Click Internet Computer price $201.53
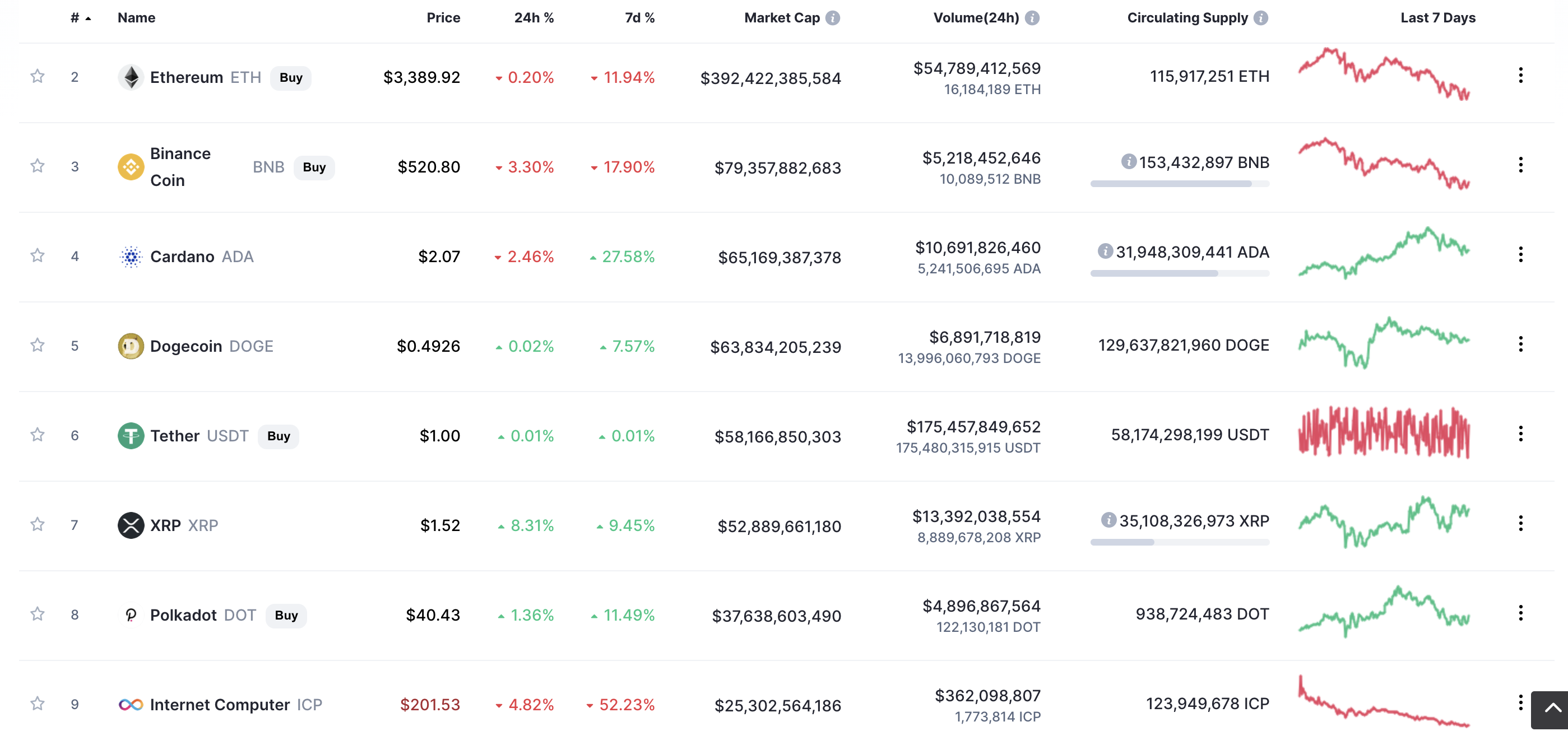 (430, 705)
